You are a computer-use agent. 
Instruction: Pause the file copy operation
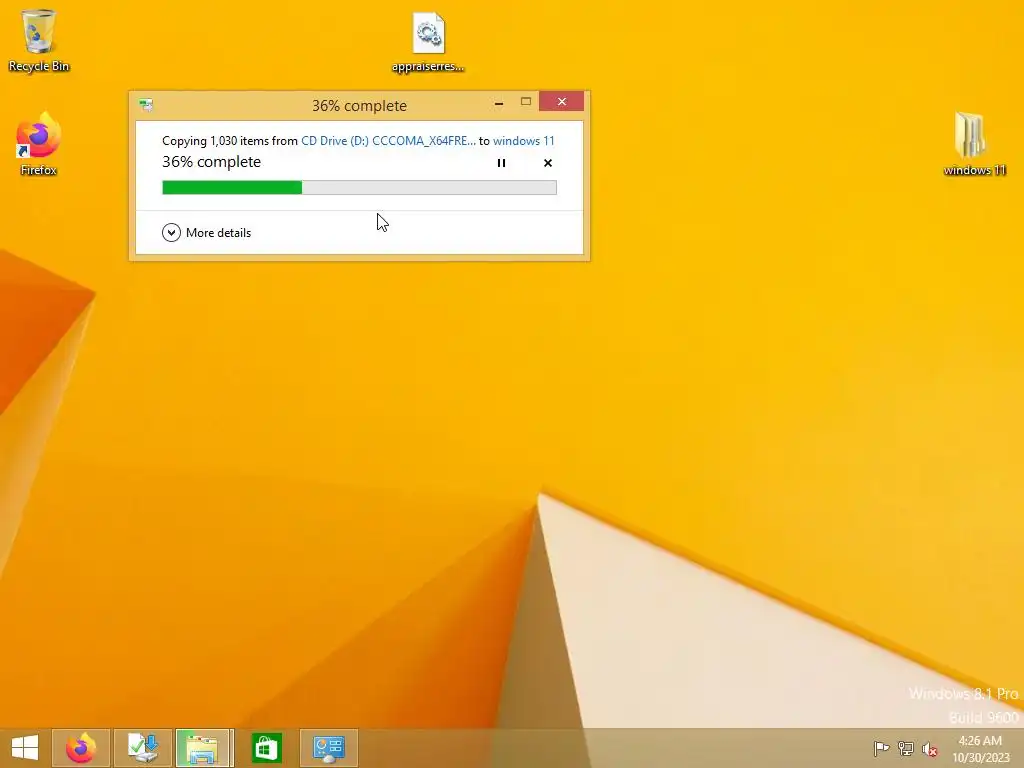(501, 163)
